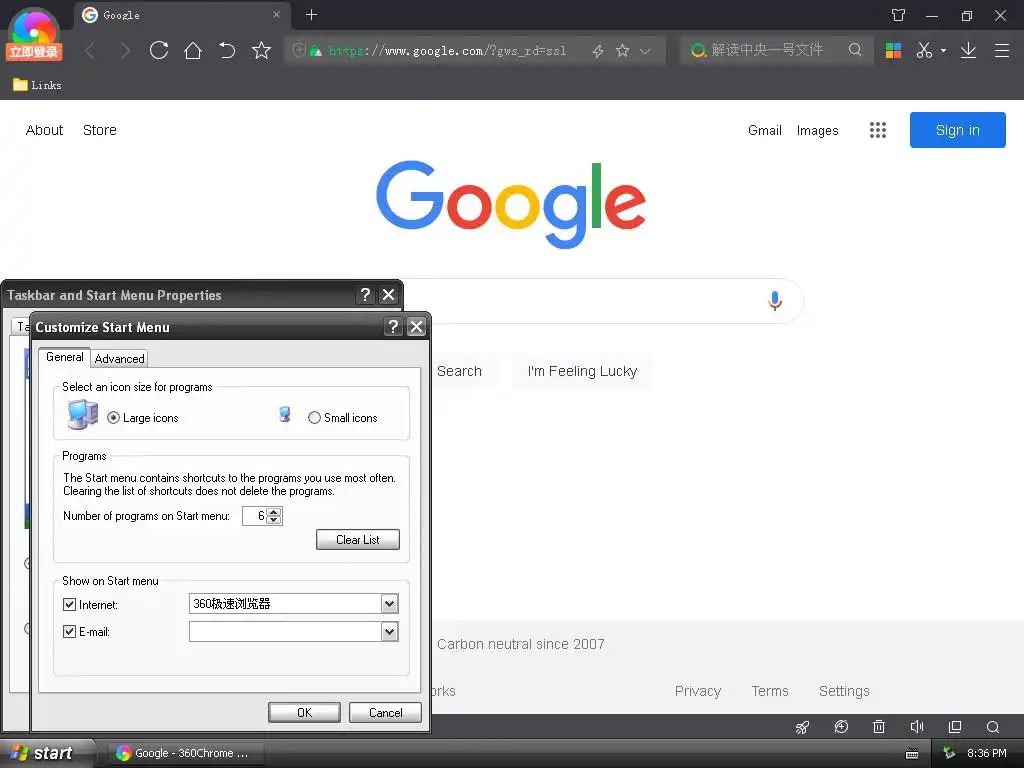This screenshot has width=1024, height=768.
Task: Confirm with the OK button
Action: pos(304,712)
